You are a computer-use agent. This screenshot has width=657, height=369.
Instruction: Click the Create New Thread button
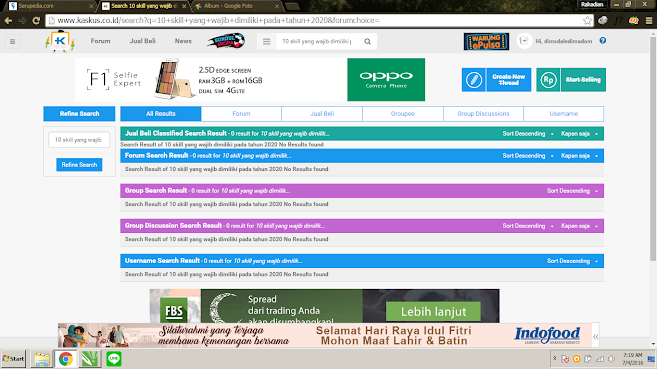[496, 80]
